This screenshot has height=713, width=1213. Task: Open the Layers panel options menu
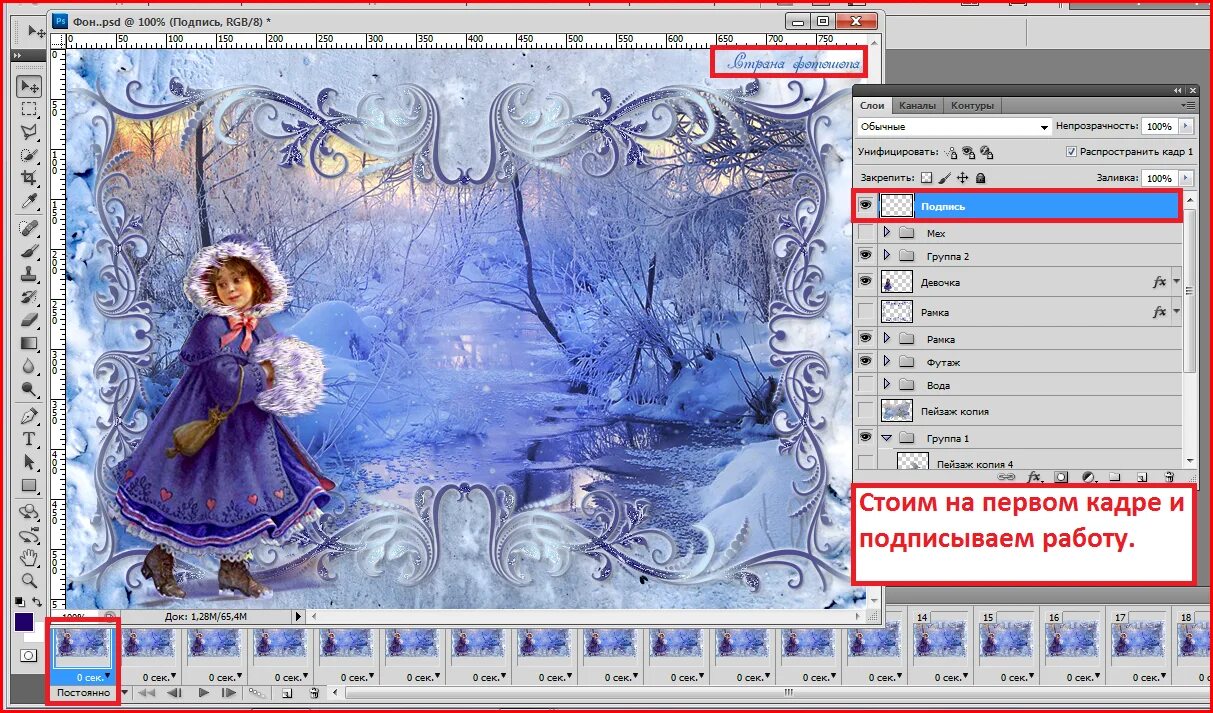(1188, 105)
